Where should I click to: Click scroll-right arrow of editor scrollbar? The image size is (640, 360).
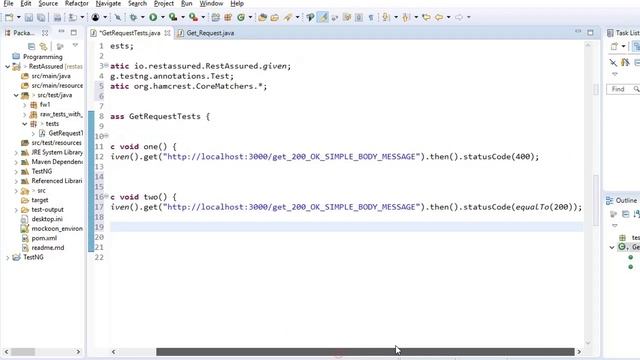(579, 351)
